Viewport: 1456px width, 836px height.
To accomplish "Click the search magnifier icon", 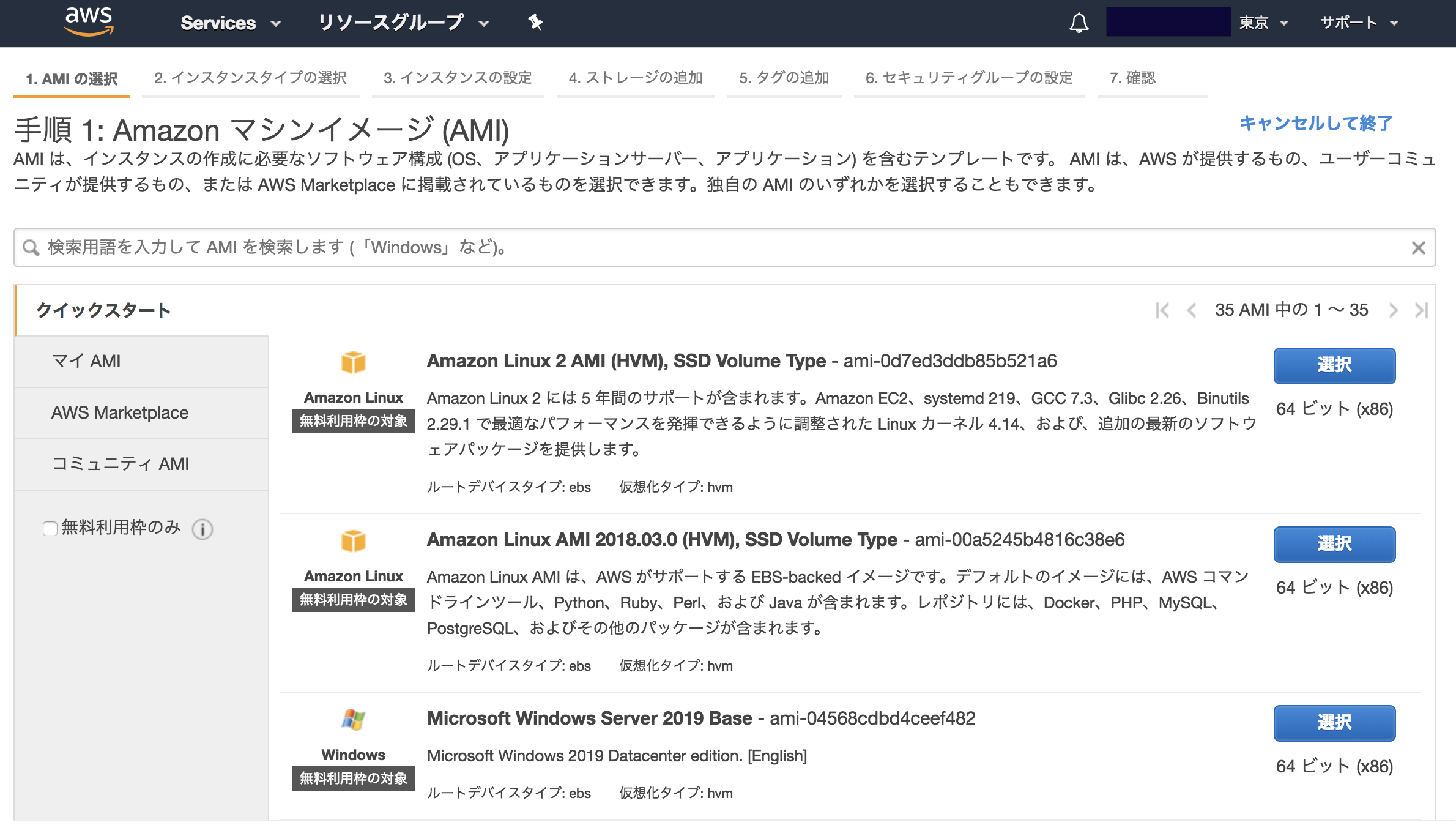I will click(31, 247).
